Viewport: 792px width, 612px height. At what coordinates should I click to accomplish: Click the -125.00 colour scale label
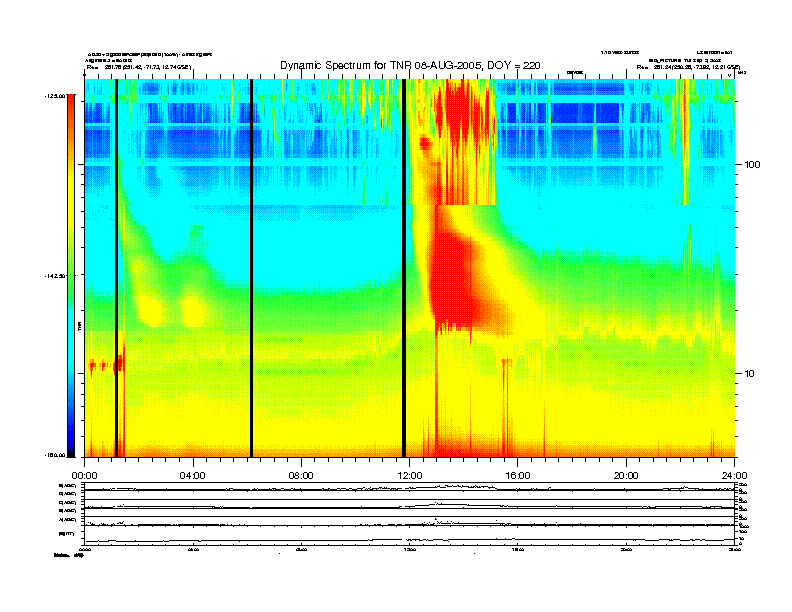(55, 95)
